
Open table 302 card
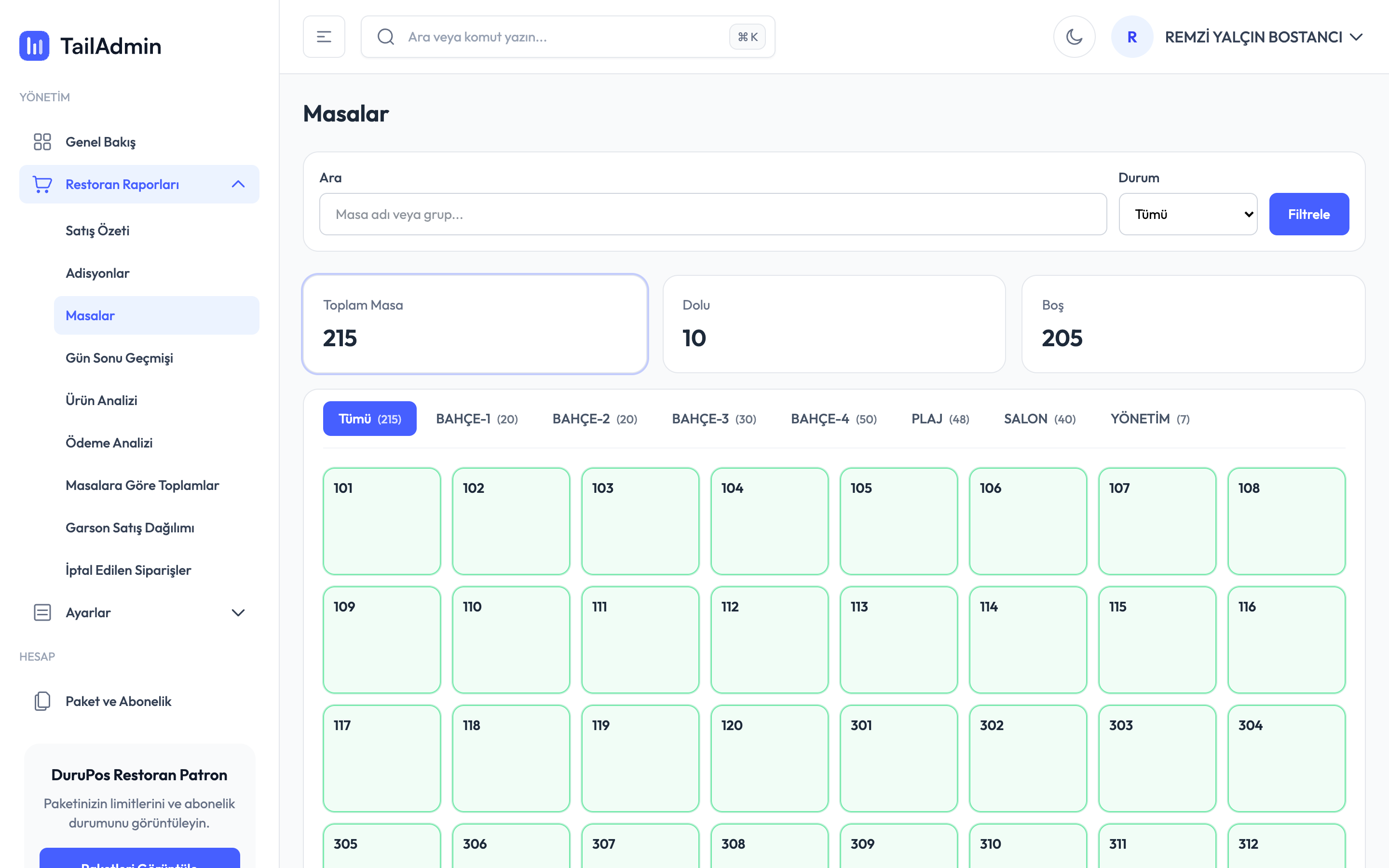coord(1028,759)
